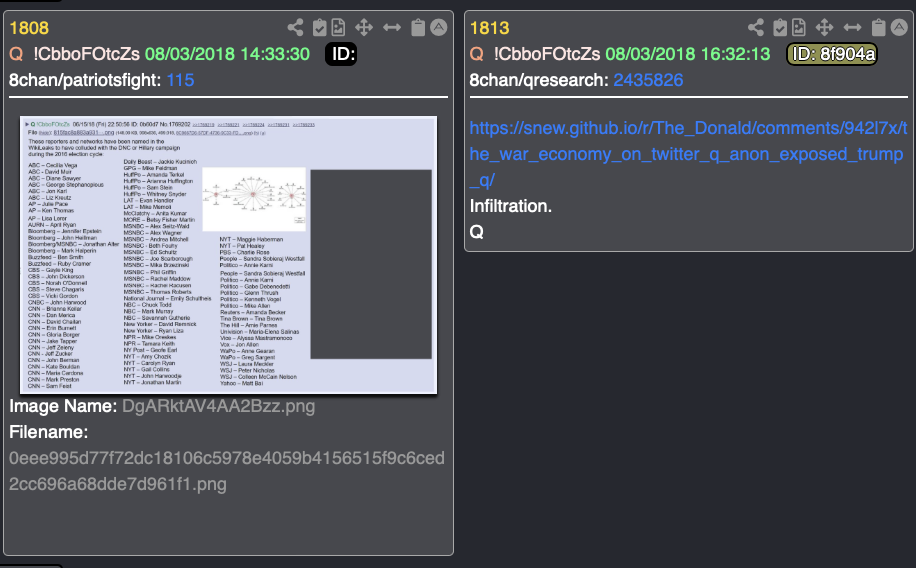Screen dimensions: 916x568
Task: Click post number 1813 heading
Action: (x=490, y=28)
